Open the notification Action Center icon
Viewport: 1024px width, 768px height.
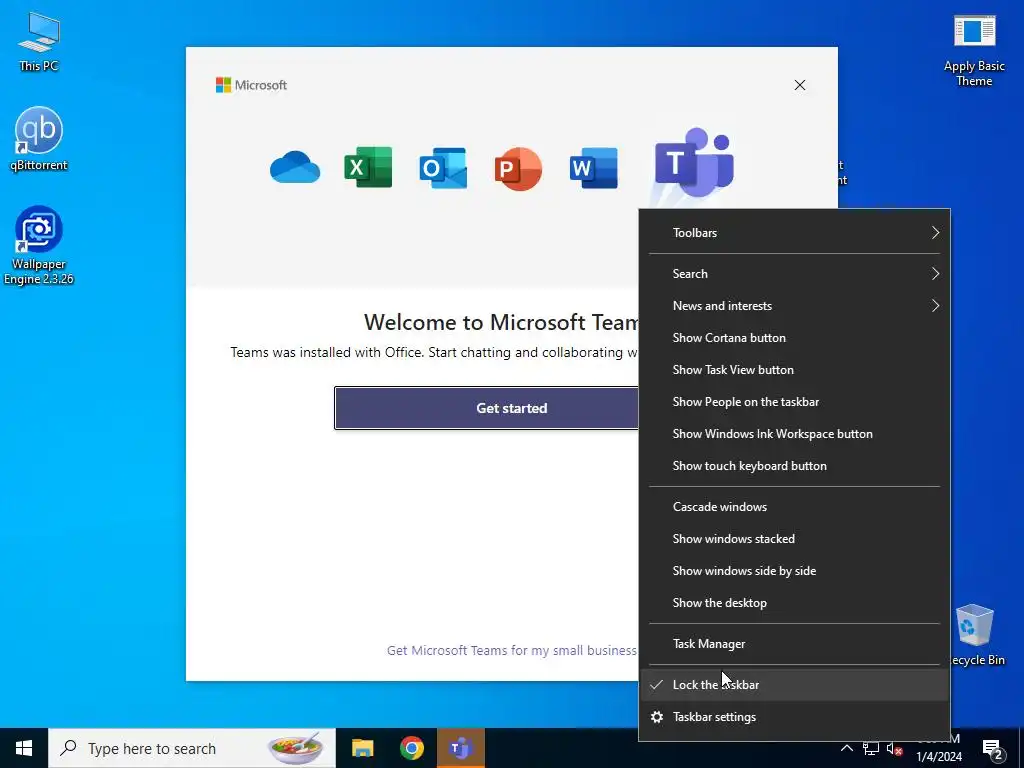click(x=993, y=749)
